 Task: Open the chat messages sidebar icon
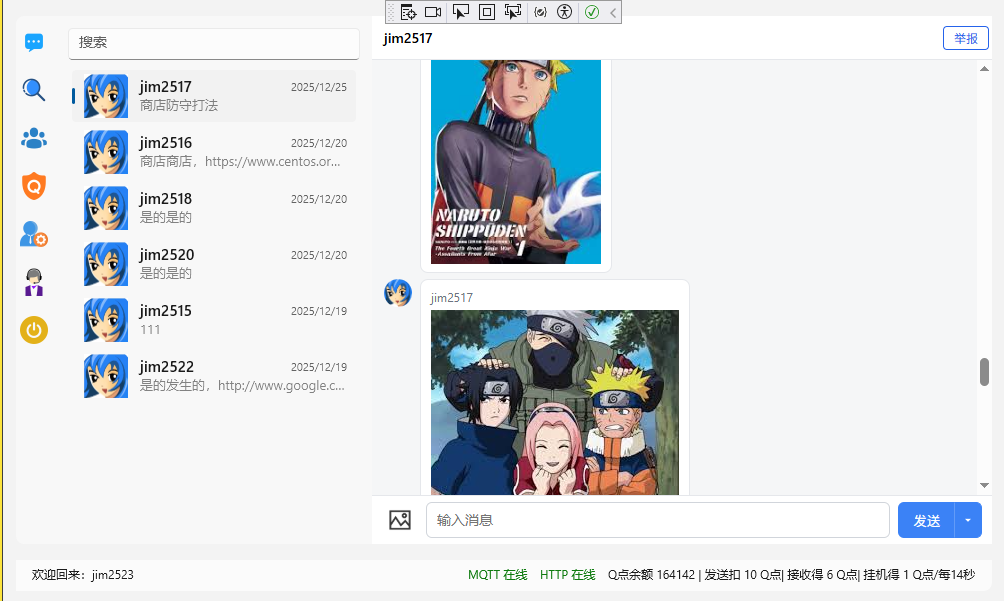click(34, 43)
